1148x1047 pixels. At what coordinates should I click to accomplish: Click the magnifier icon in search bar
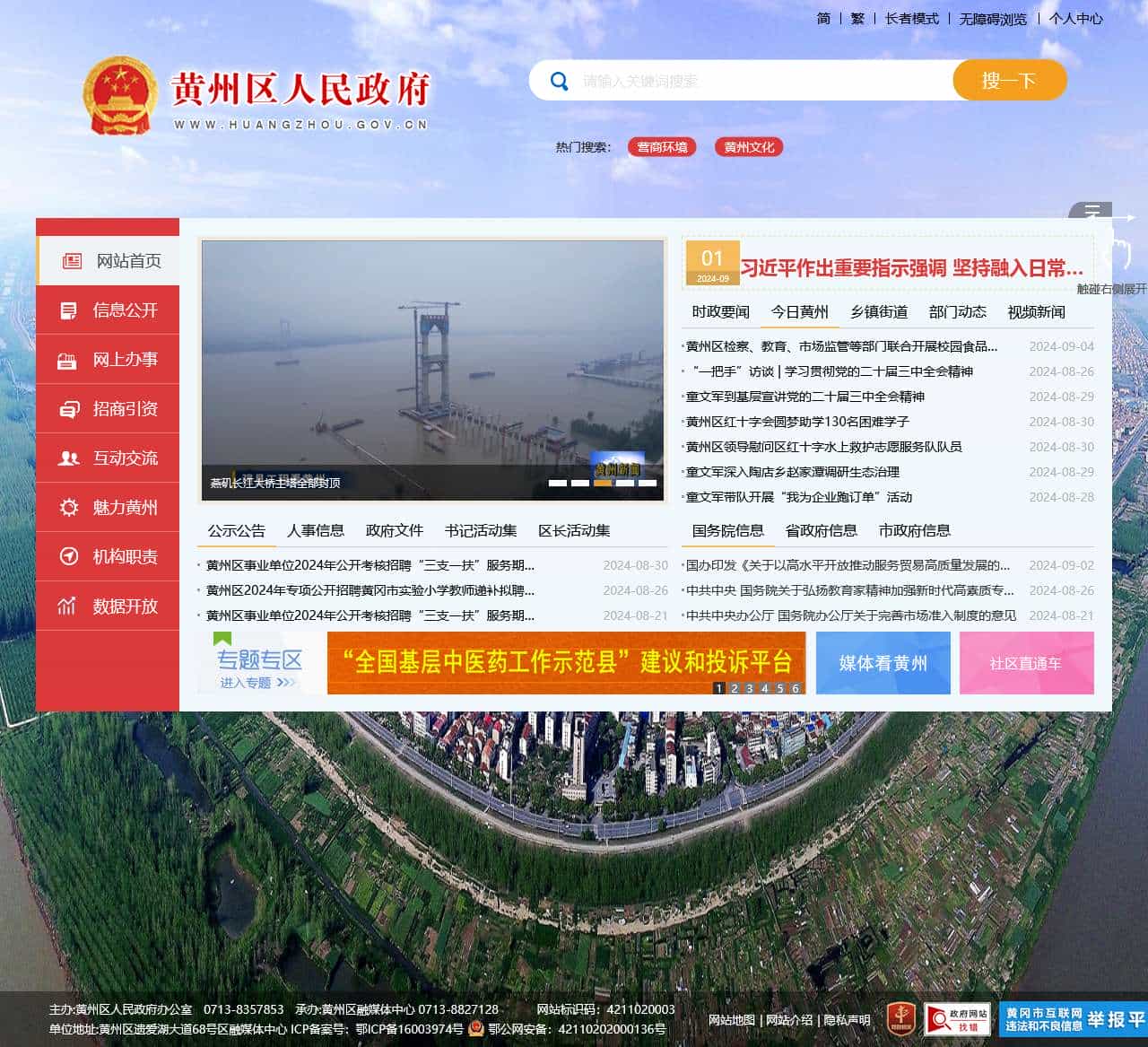tap(560, 82)
